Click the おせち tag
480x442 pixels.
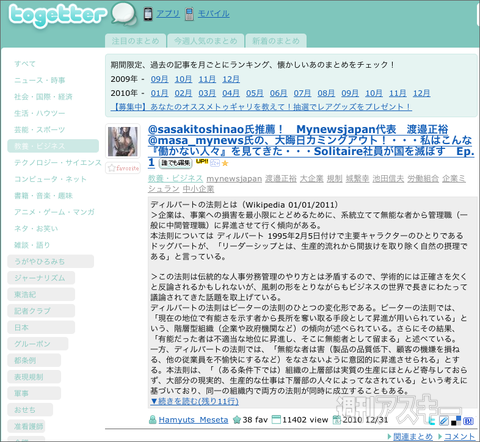point(30,410)
